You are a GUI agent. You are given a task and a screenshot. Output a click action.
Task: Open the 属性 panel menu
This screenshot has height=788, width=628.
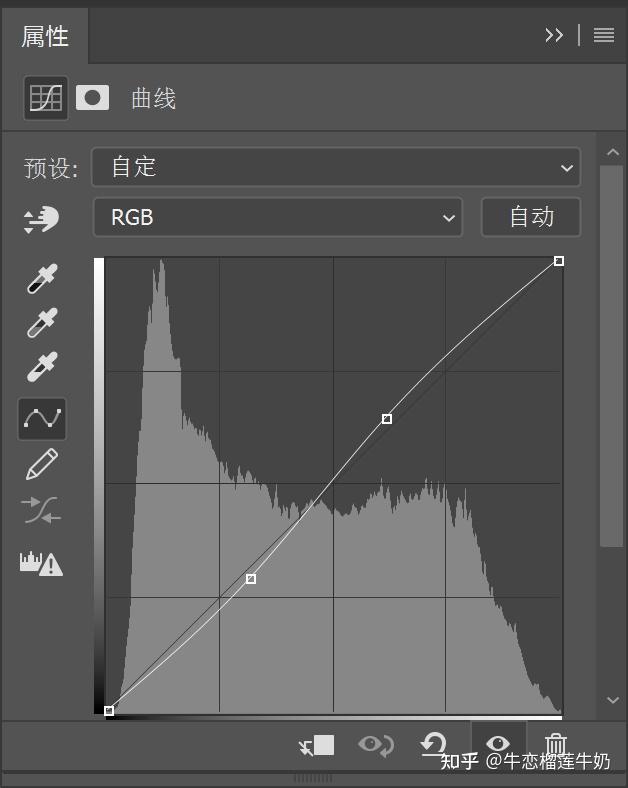603,35
